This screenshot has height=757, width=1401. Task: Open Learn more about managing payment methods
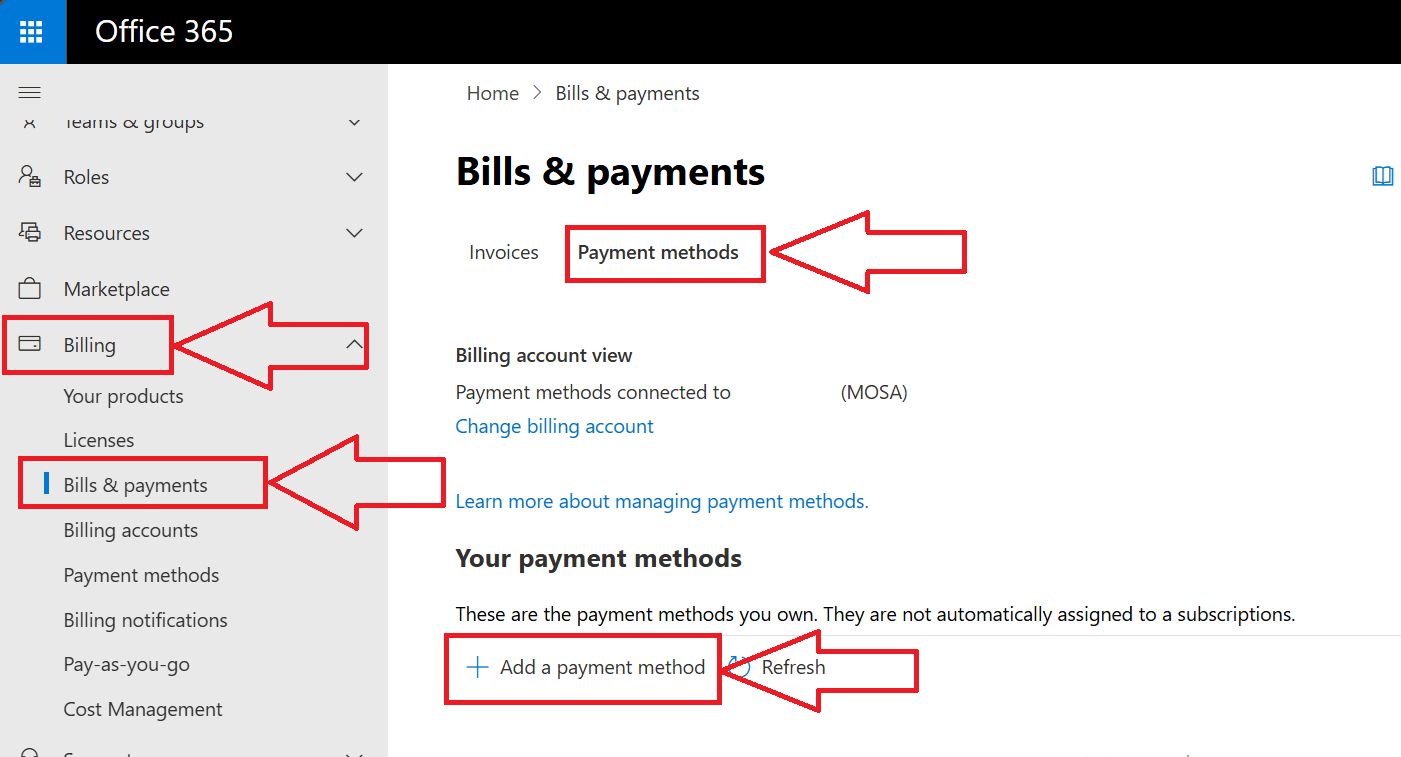(662, 501)
